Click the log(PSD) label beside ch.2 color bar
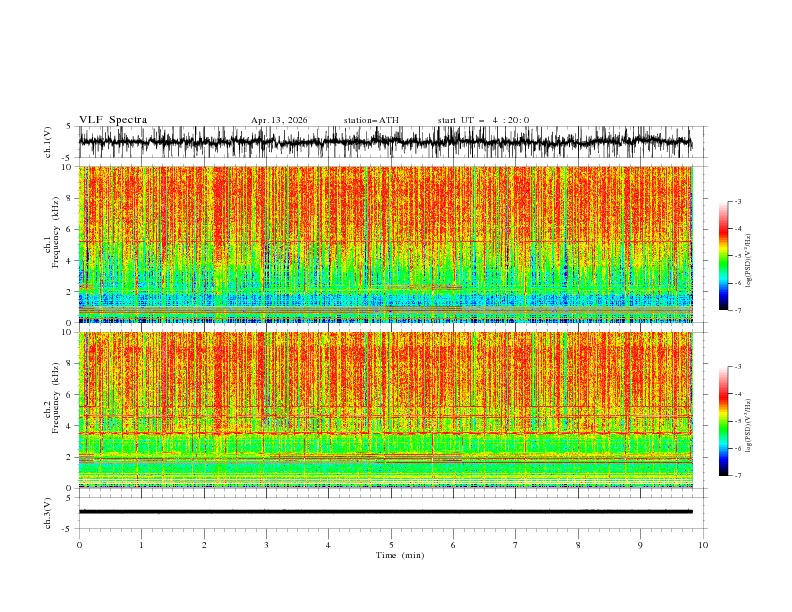Image resolution: width=792 pixels, height=612 pixels. [749, 426]
